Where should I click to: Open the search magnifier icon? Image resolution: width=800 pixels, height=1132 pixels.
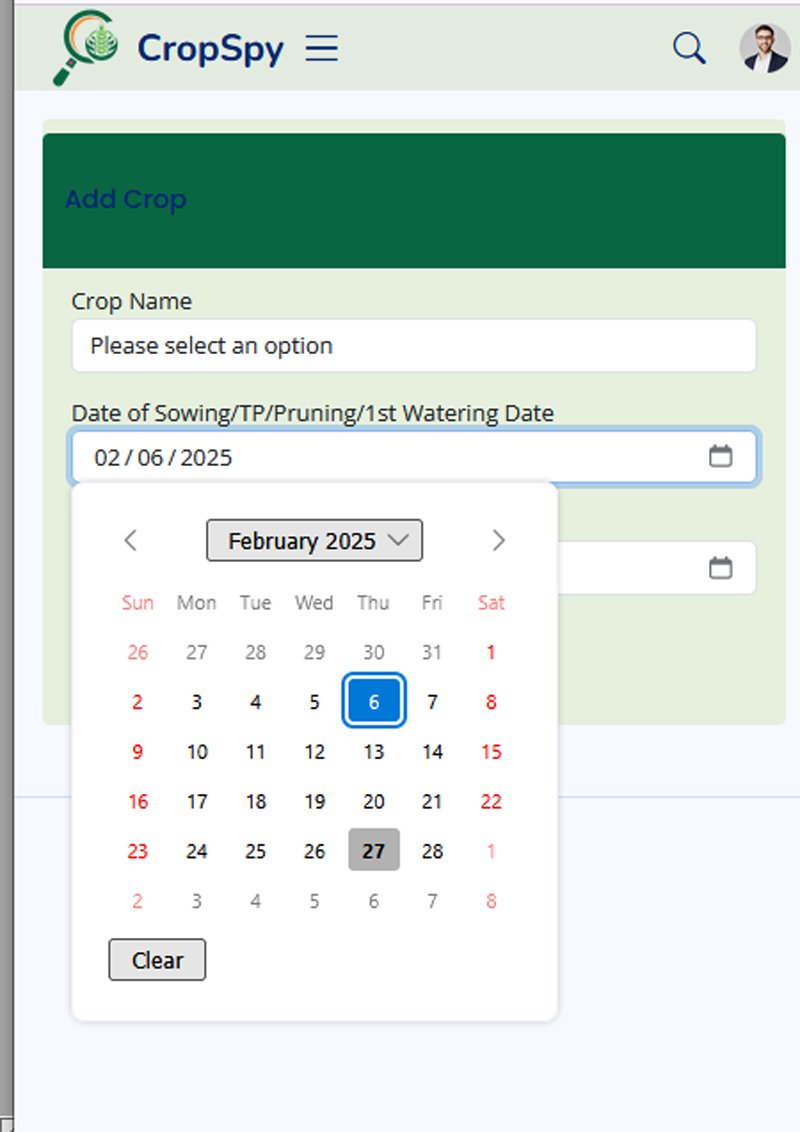pos(688,47)
